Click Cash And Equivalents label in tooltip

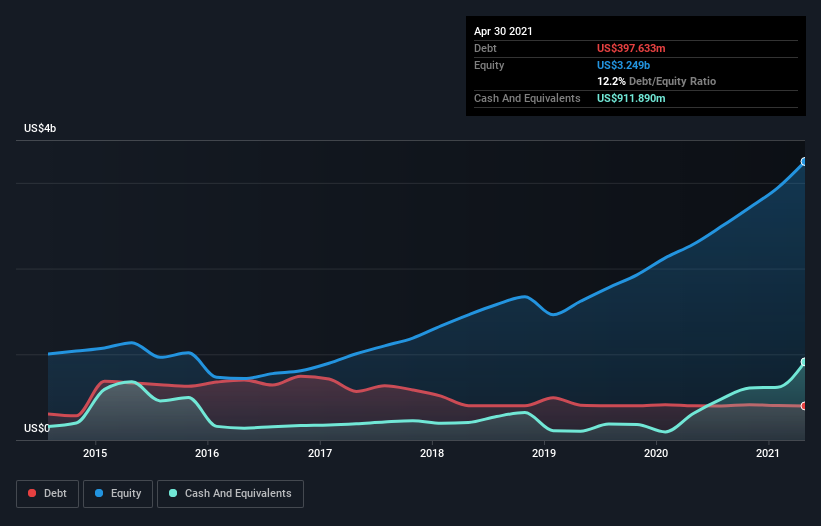[527, 98]
